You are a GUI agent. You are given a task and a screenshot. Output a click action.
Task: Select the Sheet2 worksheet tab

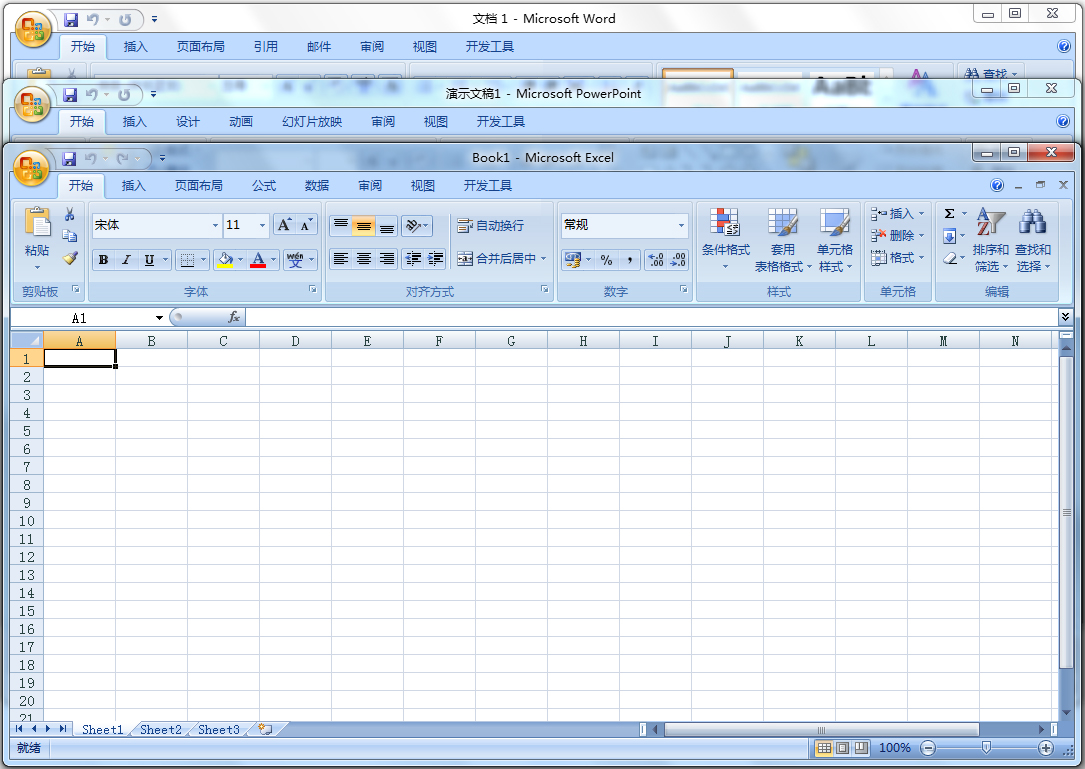tap(161, 730)
